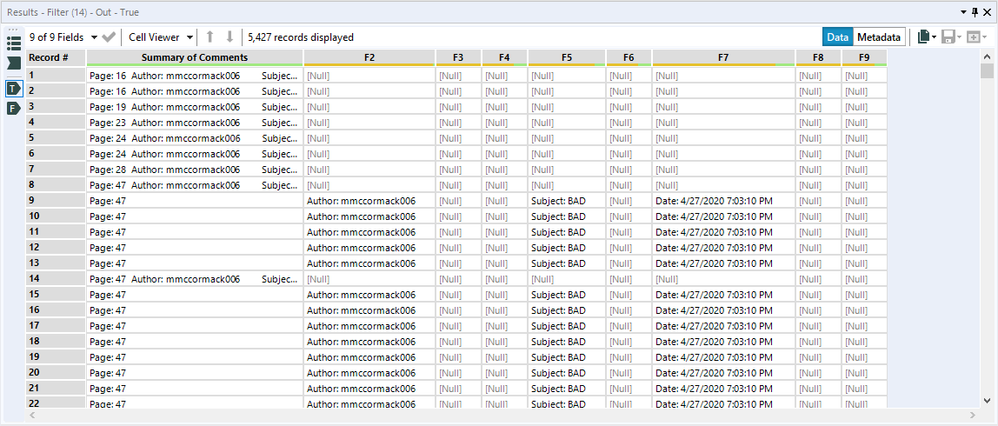Click the [Null] F9 cell in row 1

pos(864,75)
